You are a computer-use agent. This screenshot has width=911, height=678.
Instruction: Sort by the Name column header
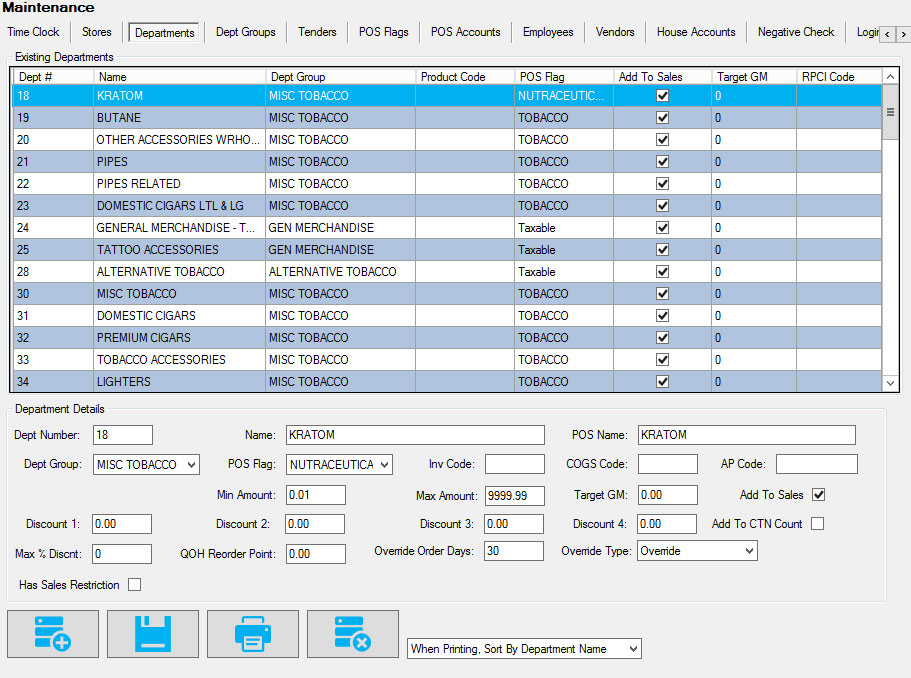click(180, 77)
